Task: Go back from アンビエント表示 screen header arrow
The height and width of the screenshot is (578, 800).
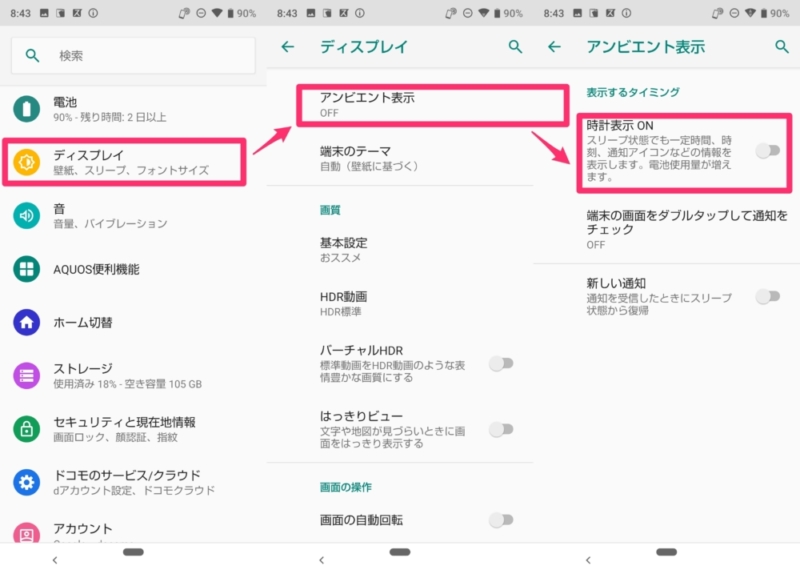Action: 554,47
